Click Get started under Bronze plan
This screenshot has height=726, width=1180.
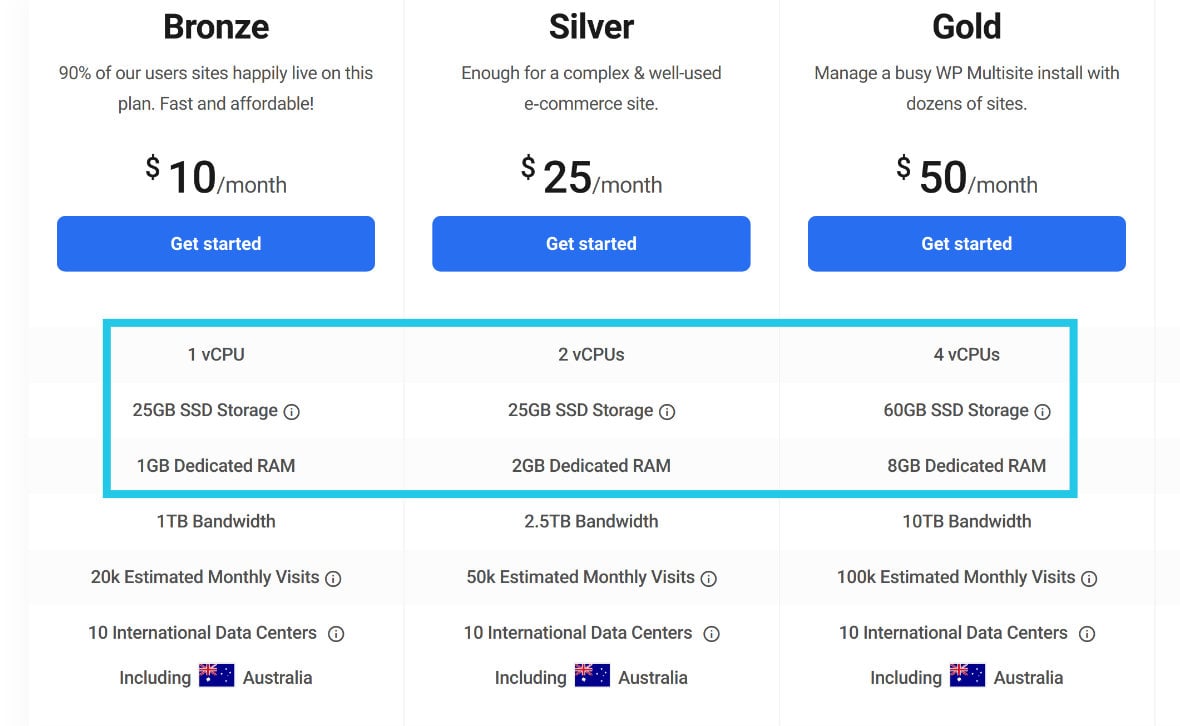click(216, 244)
